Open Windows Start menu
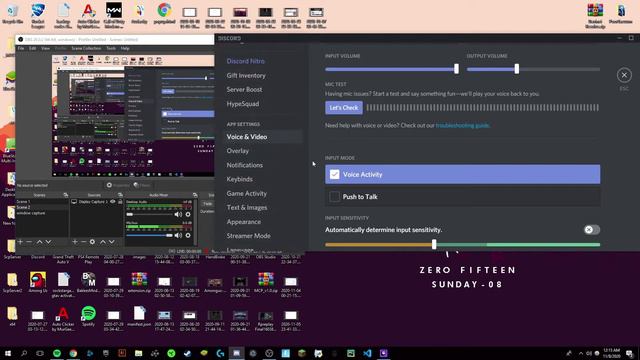This screenshot has height=360, width=640. pyautogui.click(x=8, y=353)
